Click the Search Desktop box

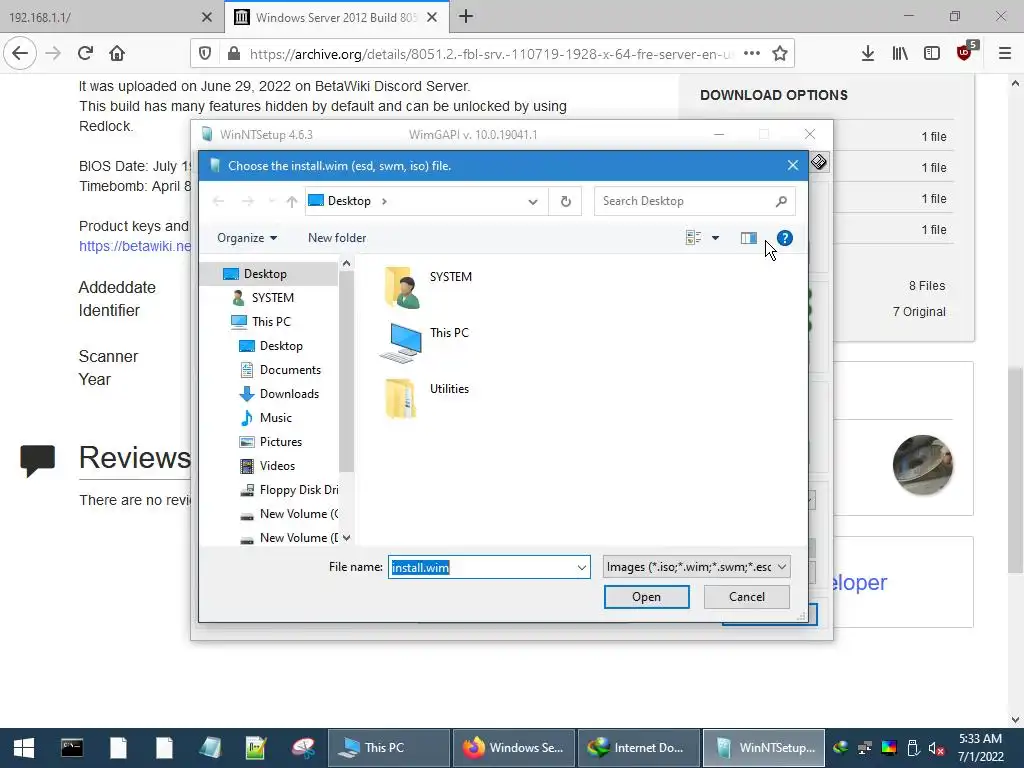coord(695,201)
